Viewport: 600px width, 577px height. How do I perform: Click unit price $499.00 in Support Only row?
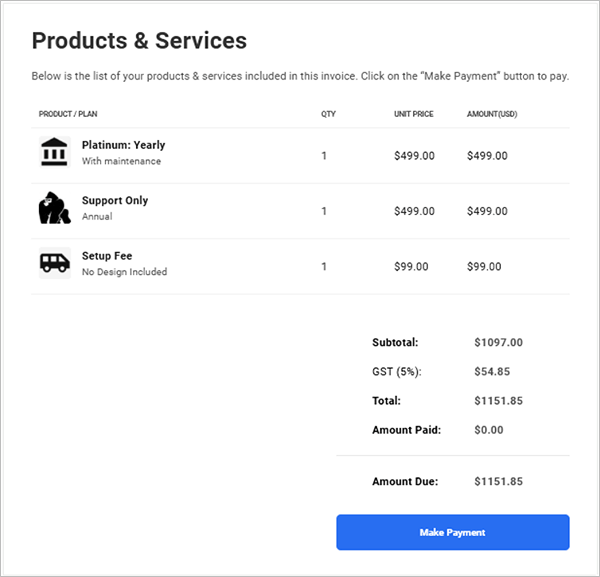coord(414,211)
